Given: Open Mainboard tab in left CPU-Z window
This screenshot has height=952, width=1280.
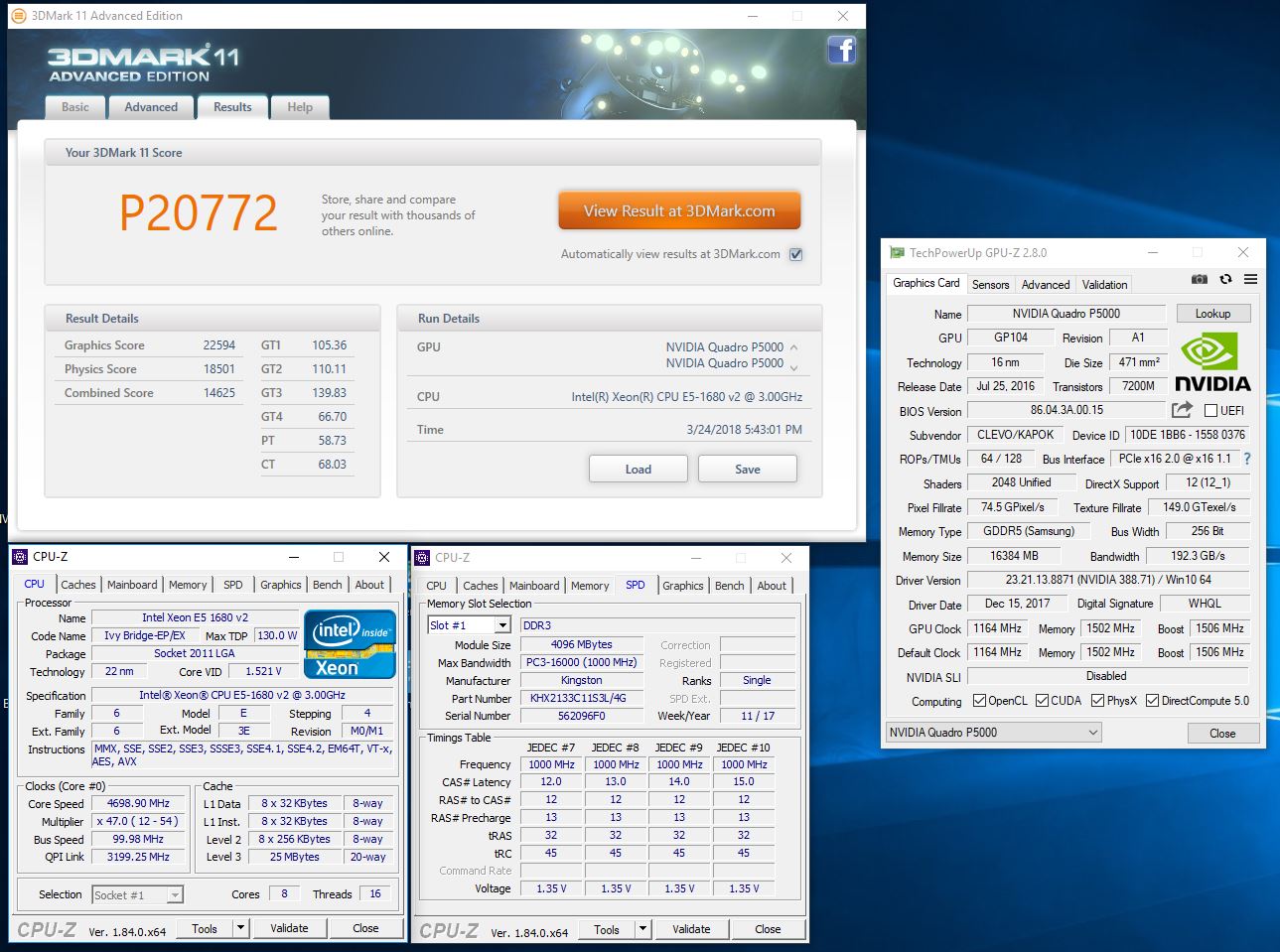Looking at the screenshot, I should [132, 585].
